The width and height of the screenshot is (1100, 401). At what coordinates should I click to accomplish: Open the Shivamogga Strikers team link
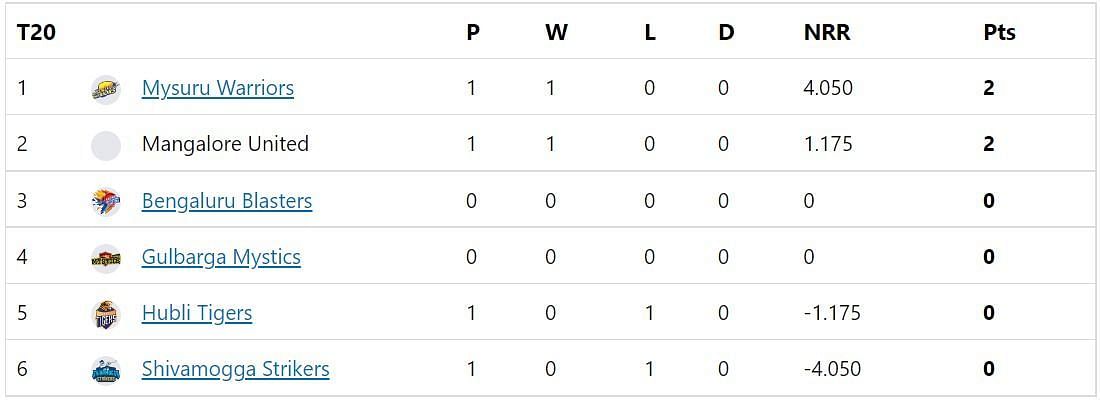235,369
